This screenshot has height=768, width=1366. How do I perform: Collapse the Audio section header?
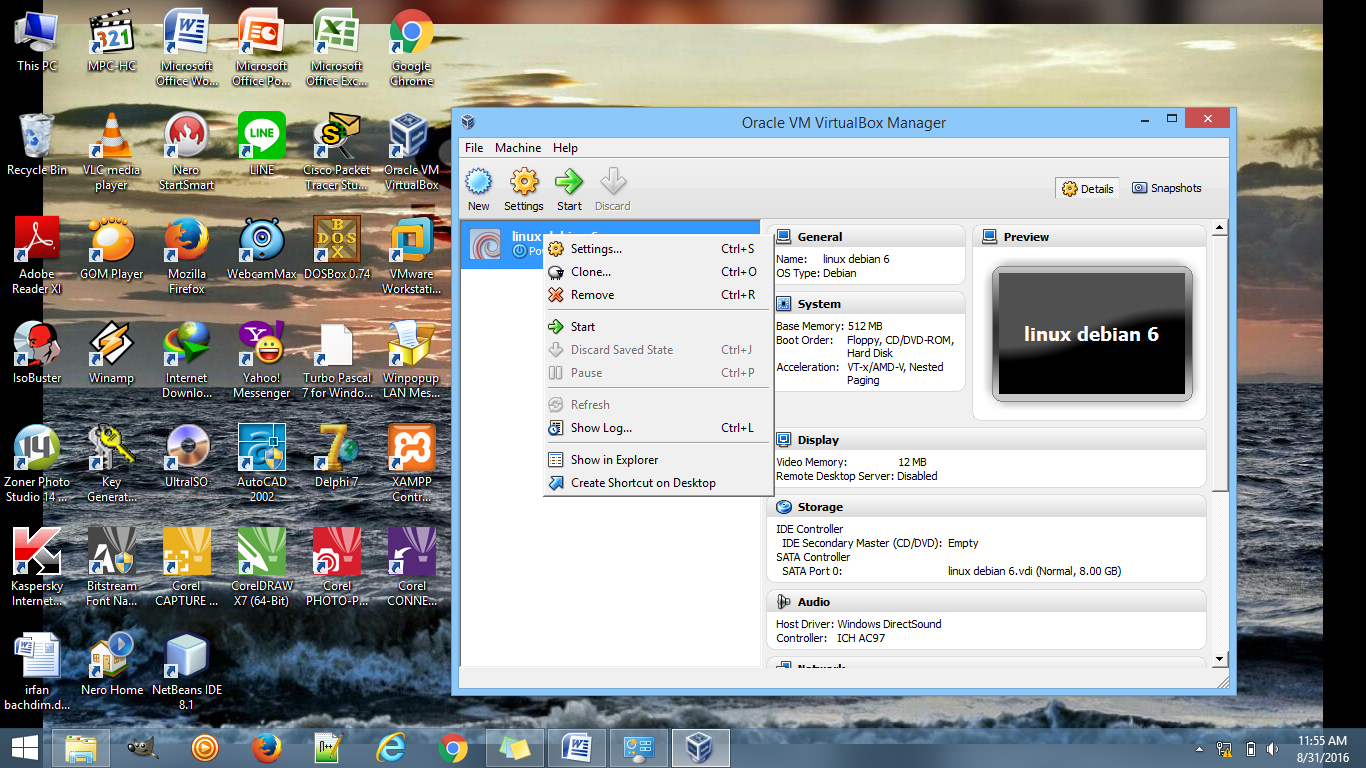click(986, 602)
